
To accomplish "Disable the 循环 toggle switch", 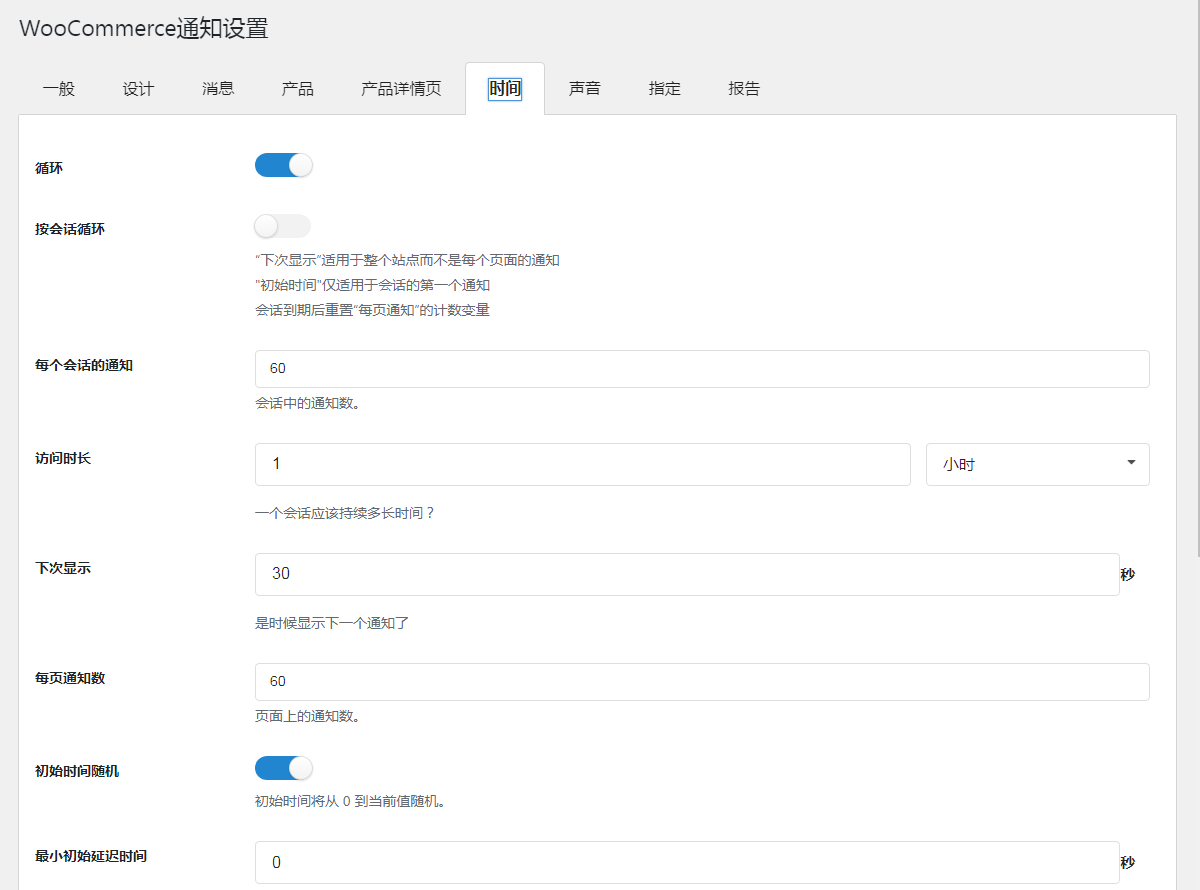I will [x=283, y=165].
